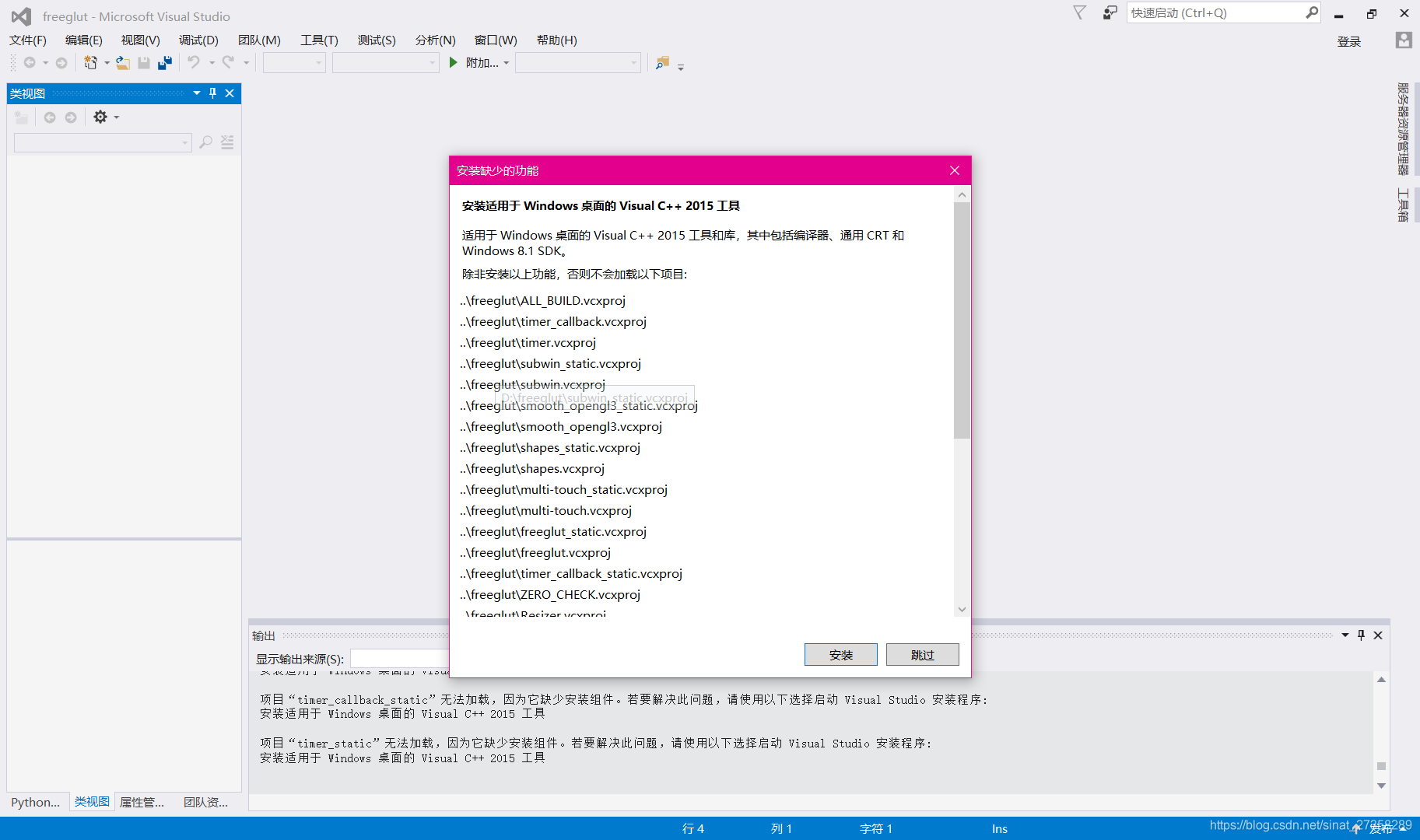
Task: Open the 视图(V) menu
Action: coord(141,40)
